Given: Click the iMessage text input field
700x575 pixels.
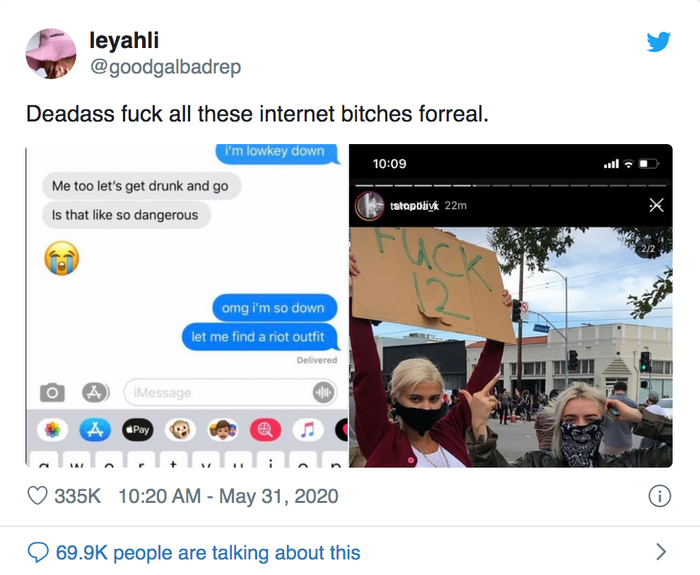Looking at the screenshot, I should coord(230,392).
